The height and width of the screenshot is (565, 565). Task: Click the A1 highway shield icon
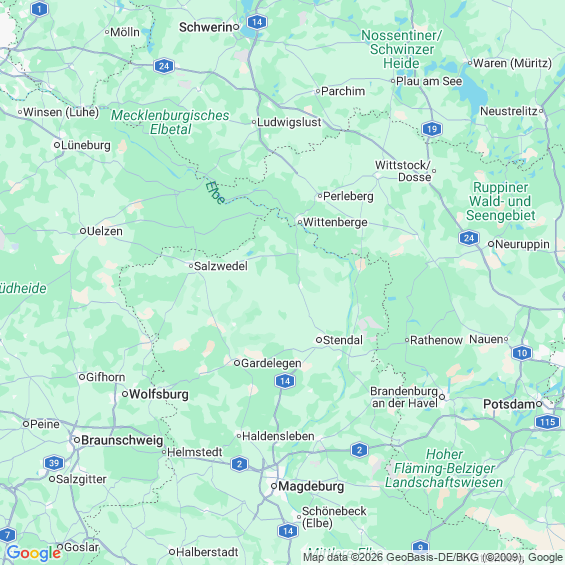(40, 9)
